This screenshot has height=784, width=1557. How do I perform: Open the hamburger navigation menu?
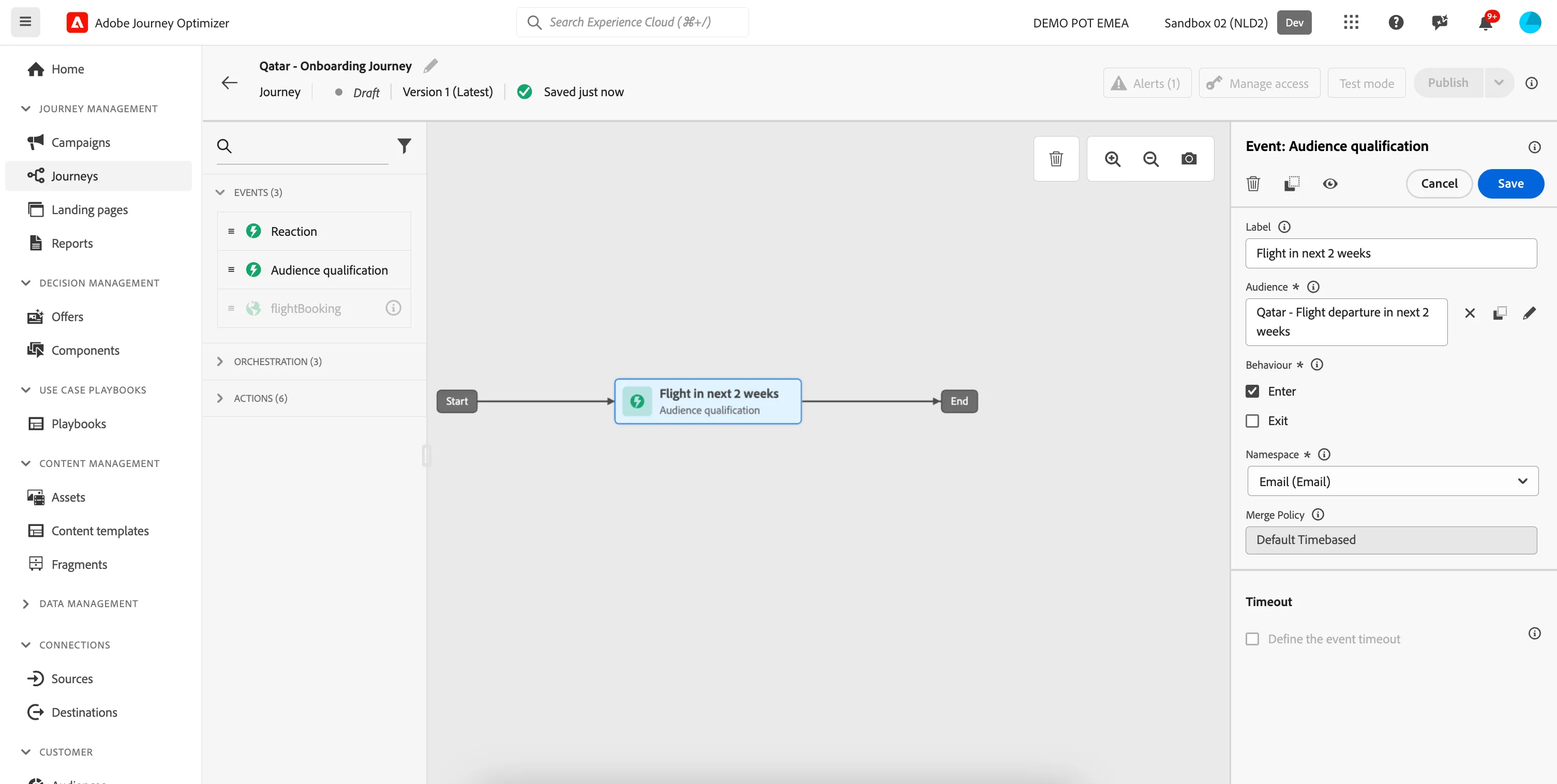(x=25, y=22)
